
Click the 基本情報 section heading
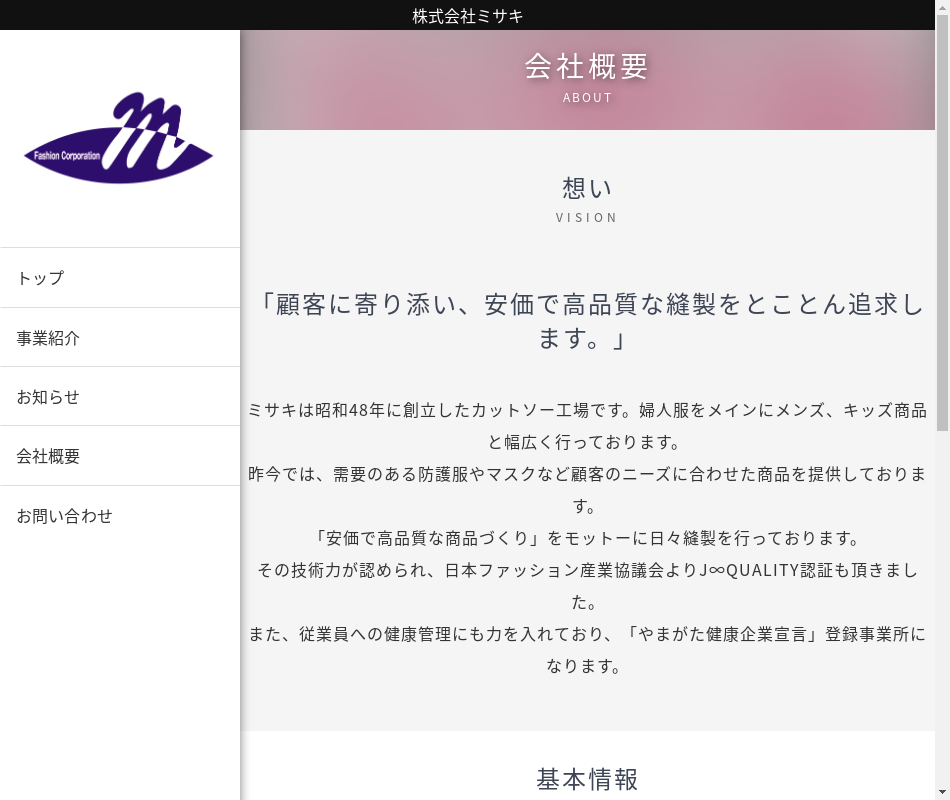[587, 779]
